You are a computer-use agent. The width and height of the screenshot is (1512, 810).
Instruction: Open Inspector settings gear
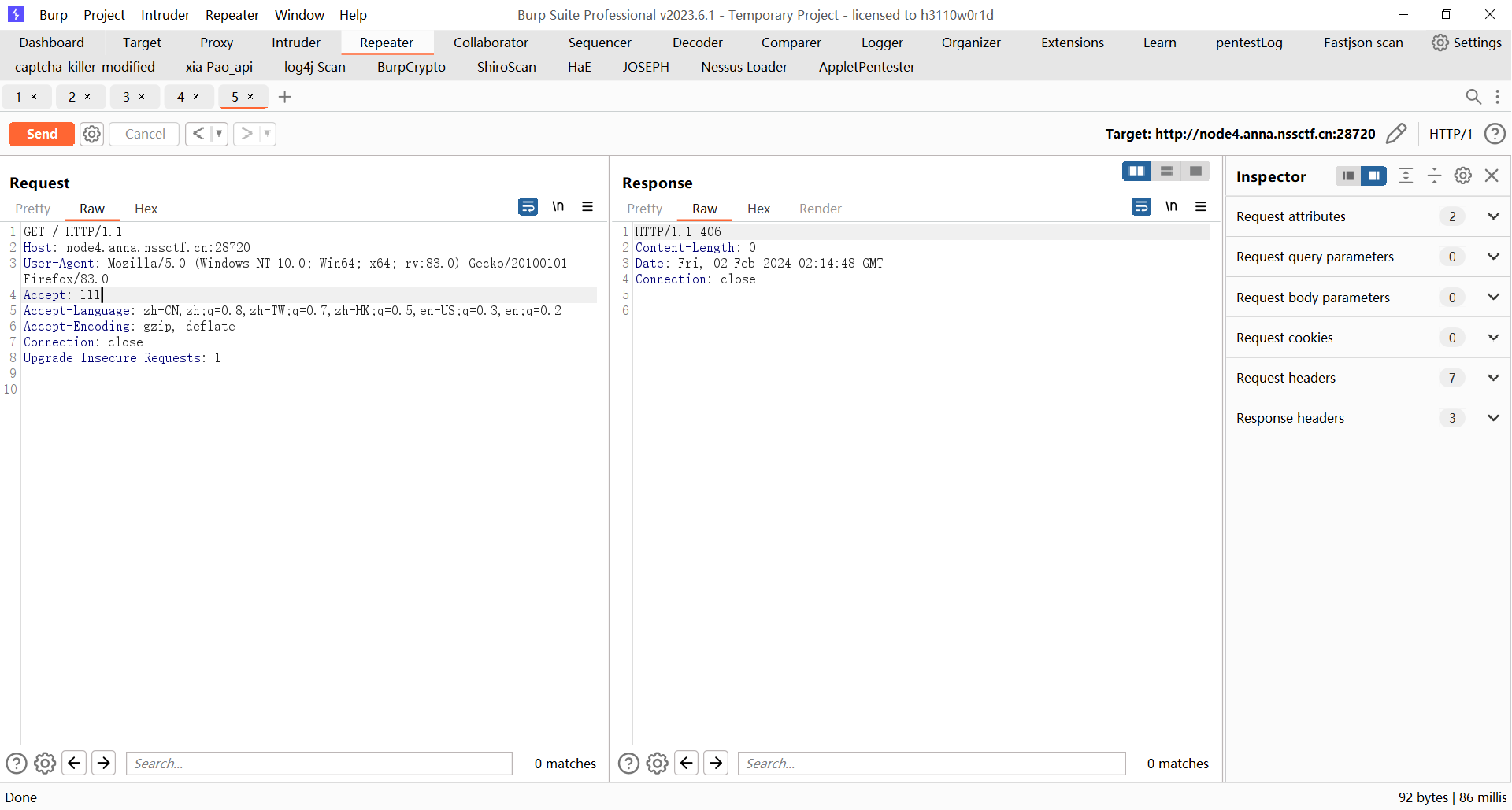point(1462,176)
